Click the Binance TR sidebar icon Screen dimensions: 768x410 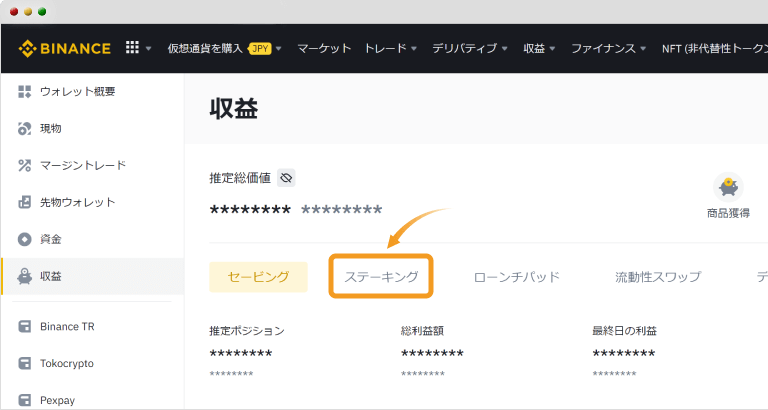(x=24, y=326)
